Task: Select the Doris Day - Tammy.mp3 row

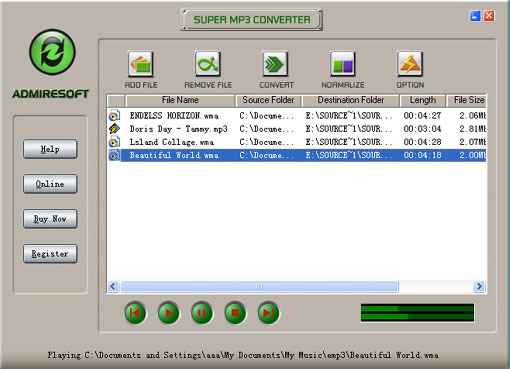Action: (297, 129)
